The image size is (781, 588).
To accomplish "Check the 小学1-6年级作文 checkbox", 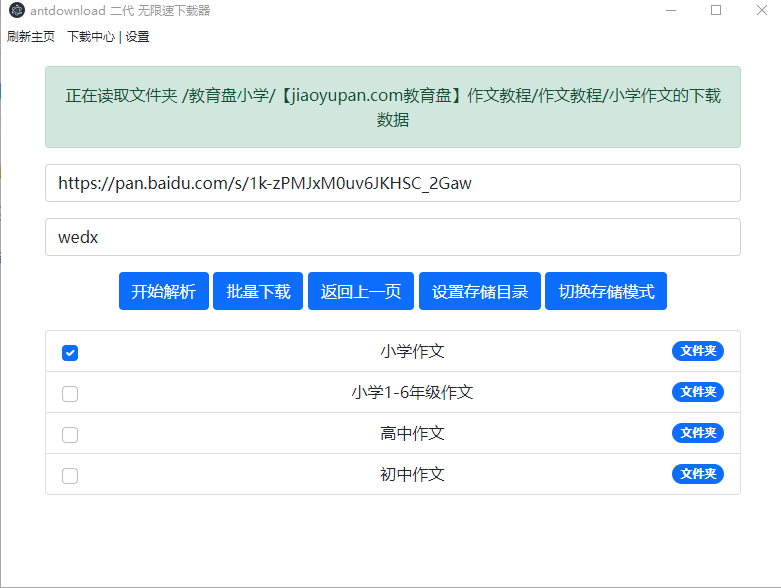I will pyautogui.click(x=70, y=394).
